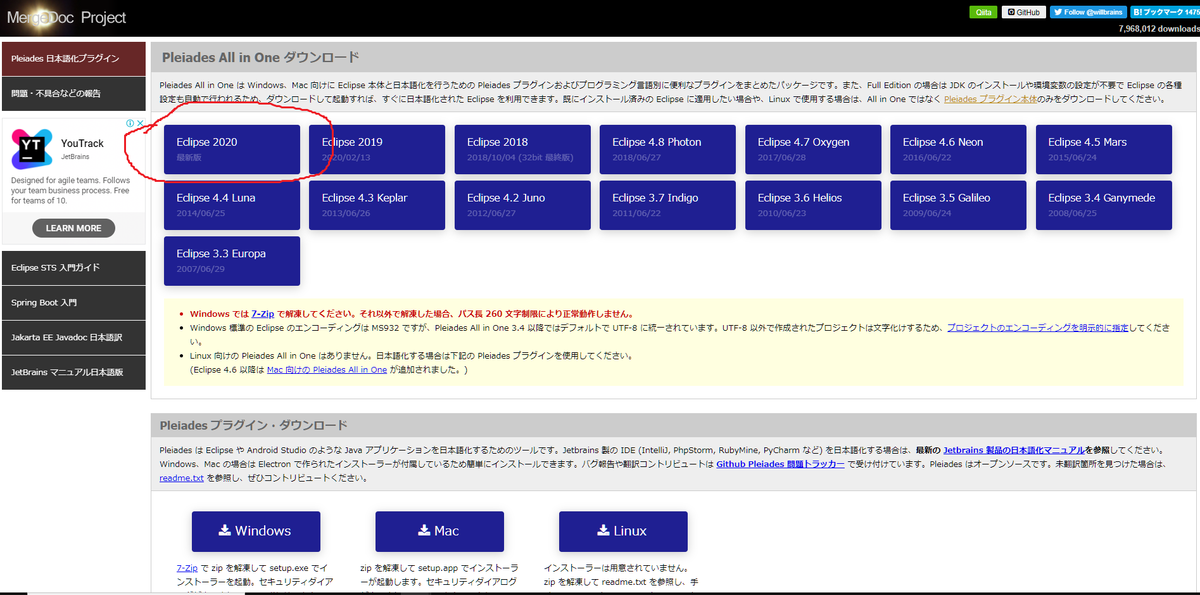The width and height of the screenshot is (1200, 595).
Task: Open JetBrains マニュアル日本語版 sidebar item
Action: [x=74, y=372]
